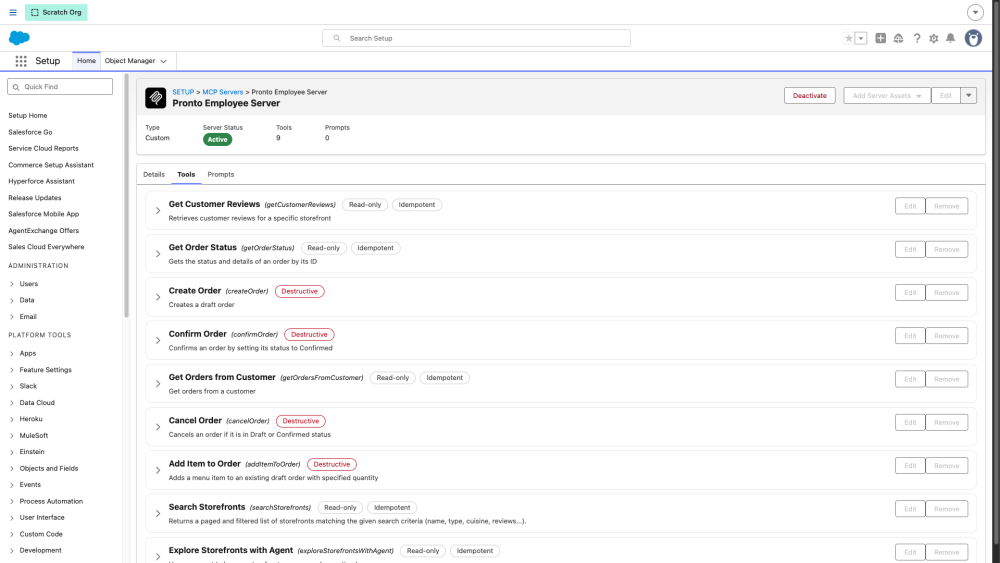Viewport: 1000px width, 563px height.
Task: Click Edit for Create Order
Action: (x=910, y=293)
